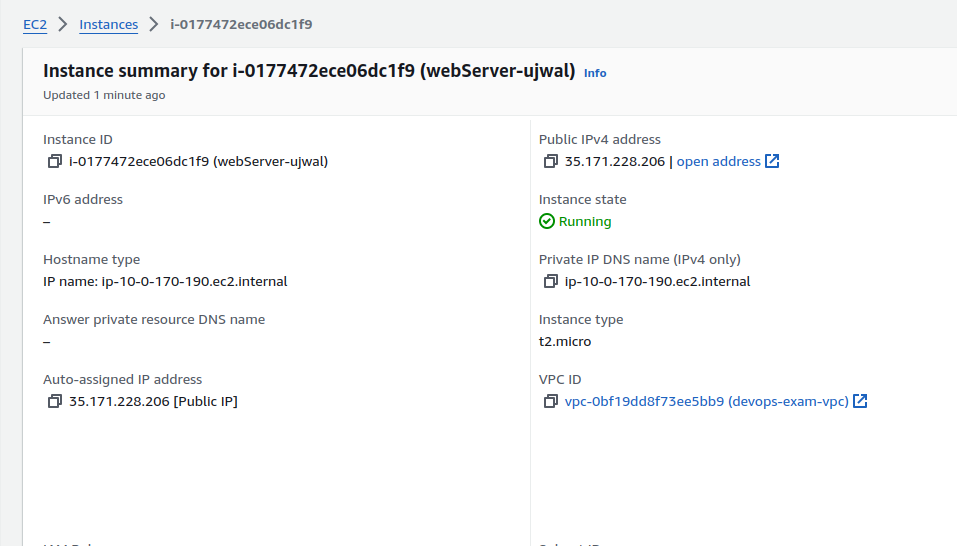Image resolution: width=957 pixels, height=546 pixels.
Task: Go to EC2 breadcrumb link
Action: [x=35, y=24]
